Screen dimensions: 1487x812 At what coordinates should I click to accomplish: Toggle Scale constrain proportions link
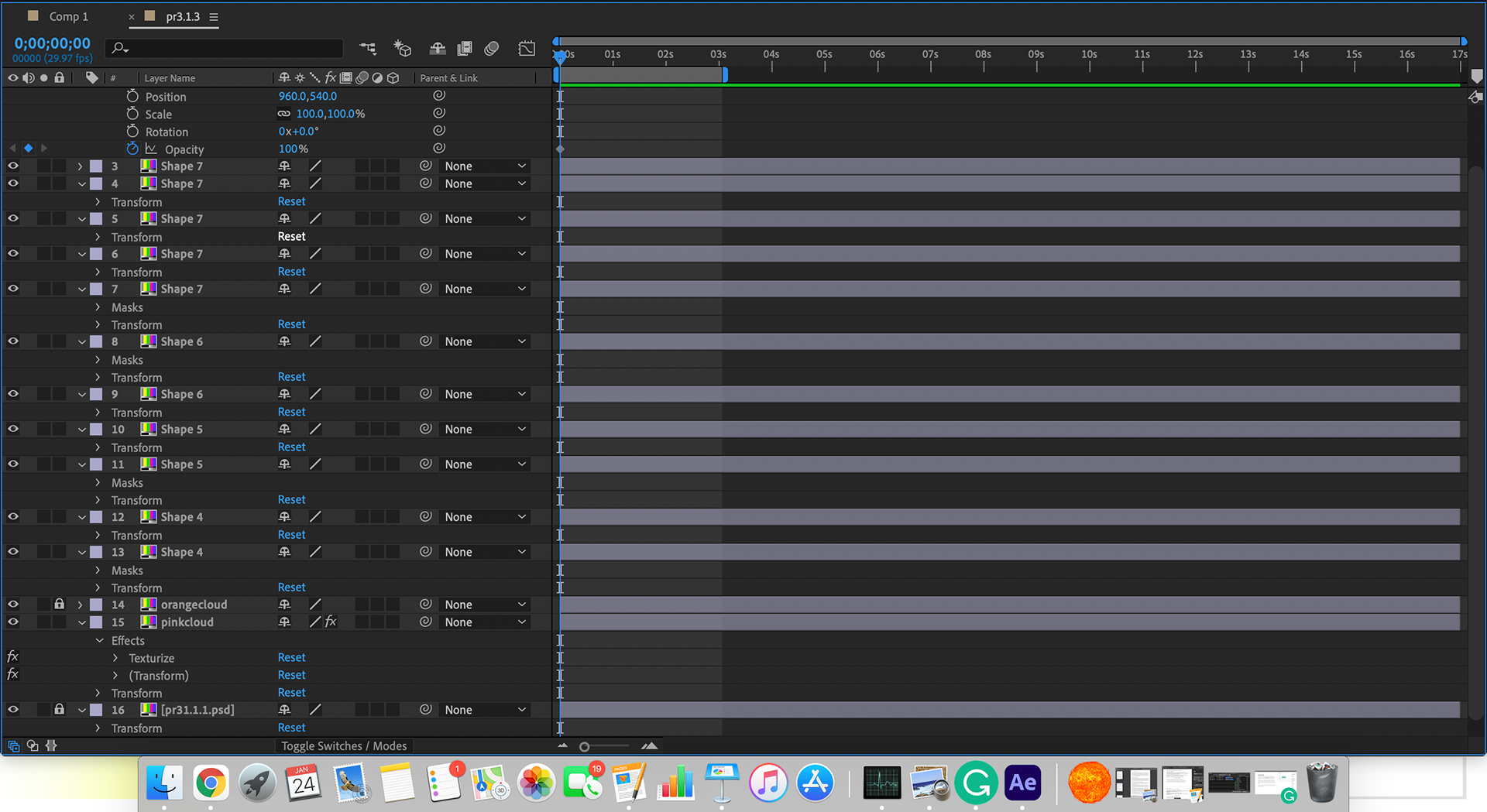click(x=284, y=114)
